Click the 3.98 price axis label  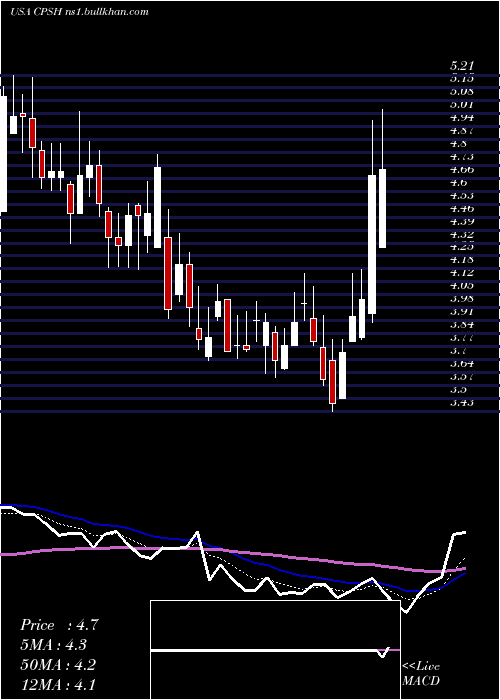(462, 299)
